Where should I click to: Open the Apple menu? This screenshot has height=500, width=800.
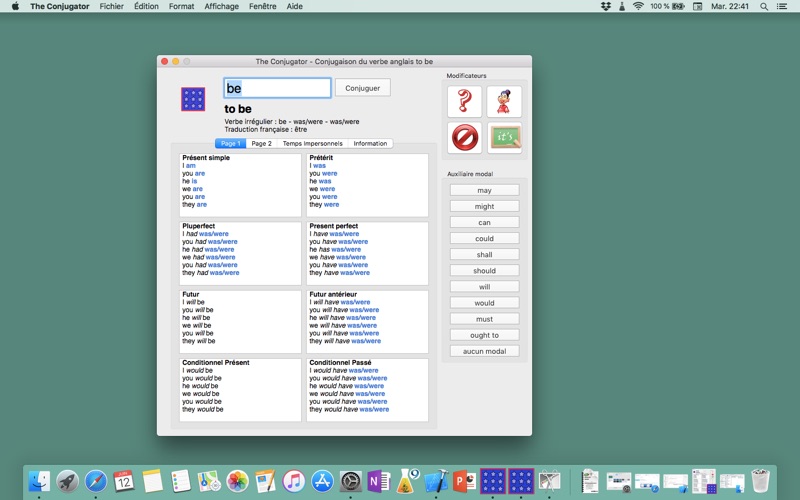15,6
